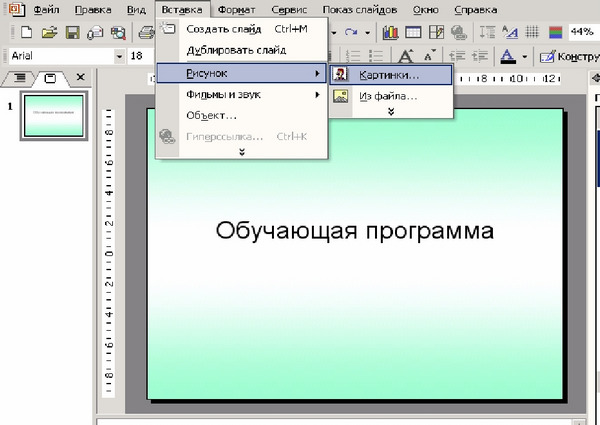Choose Из файла in the submenu

point(388,96)
